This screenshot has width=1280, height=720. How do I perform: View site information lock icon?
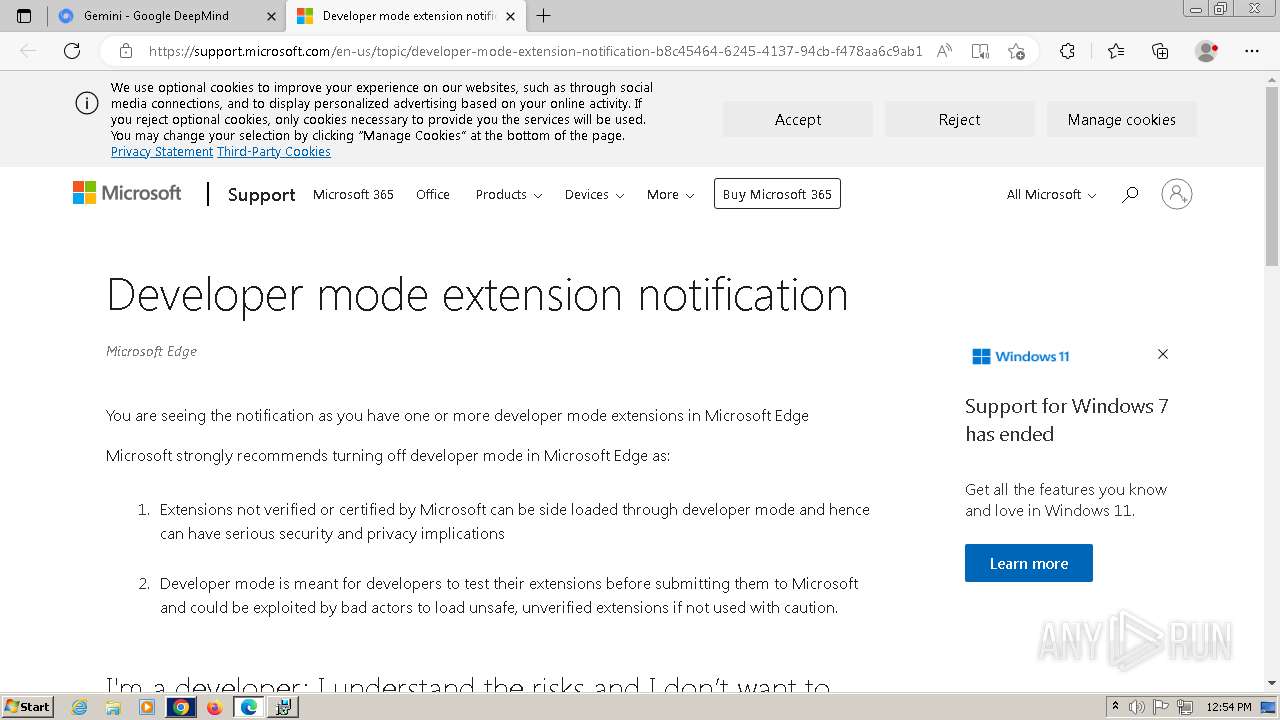(125, 51)
